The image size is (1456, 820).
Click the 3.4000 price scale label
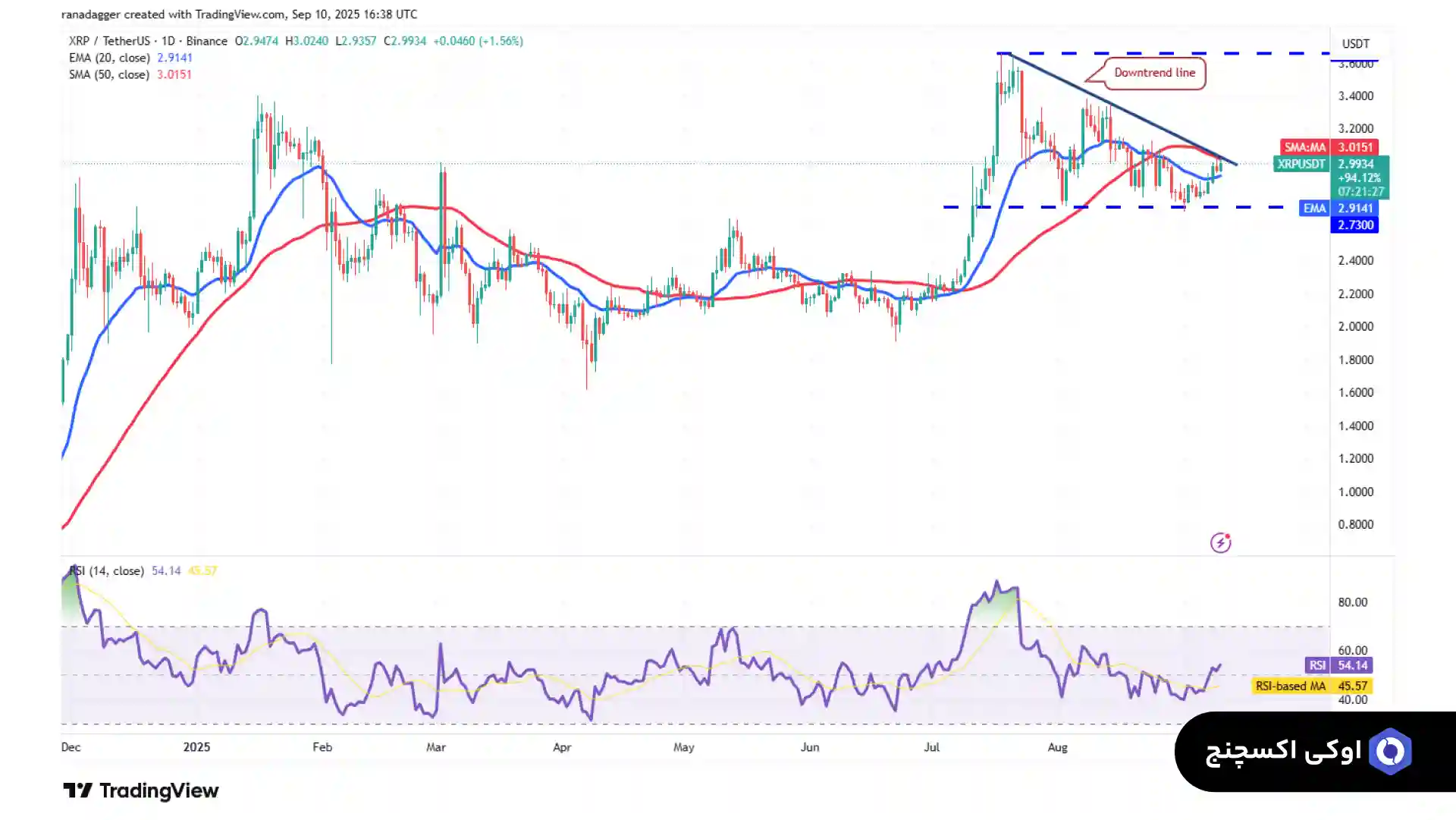click(1355, 96)
